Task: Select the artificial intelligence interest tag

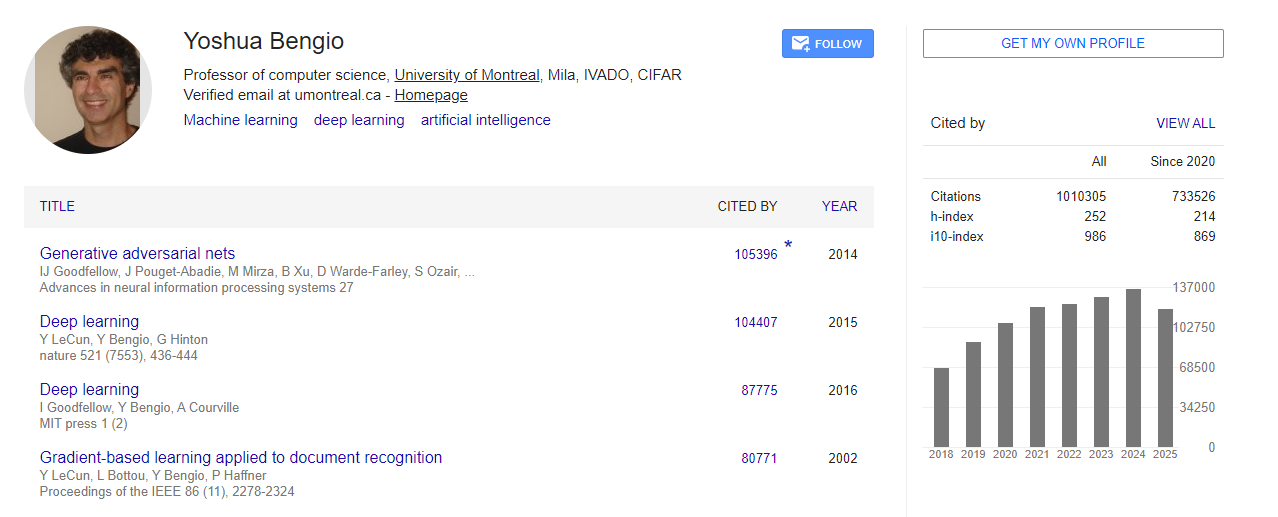Action: [x=485, y=120]
